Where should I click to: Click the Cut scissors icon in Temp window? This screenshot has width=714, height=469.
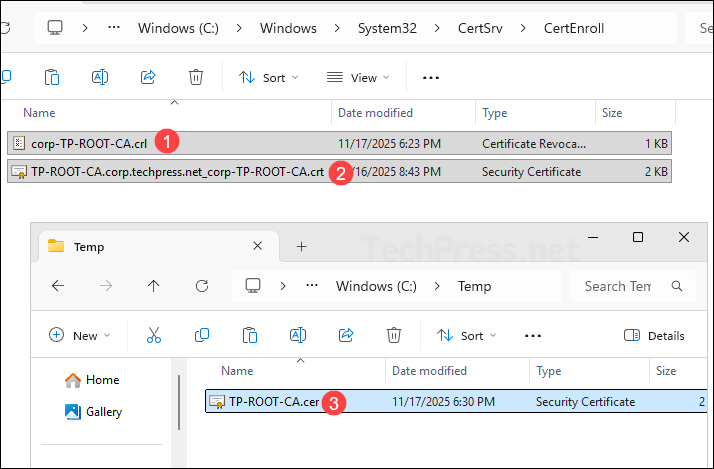tap(153, 336)
